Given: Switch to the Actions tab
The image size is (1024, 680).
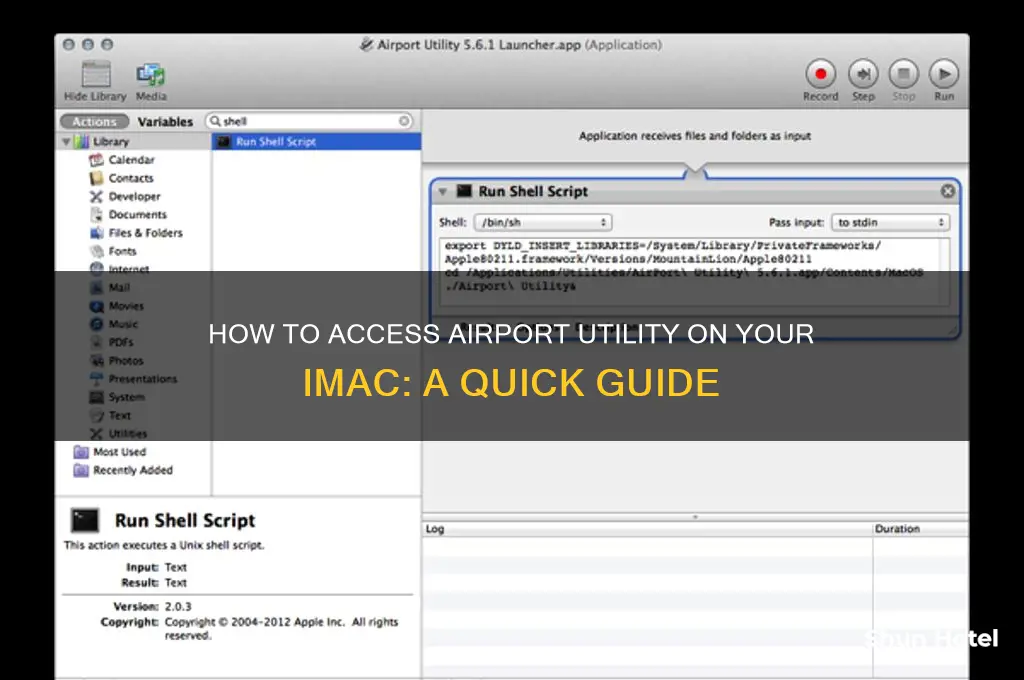Looking at the screenshot, I should [x=95, y=121].
